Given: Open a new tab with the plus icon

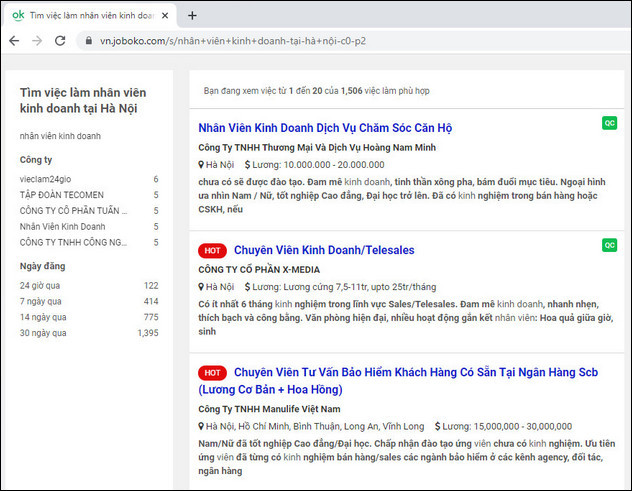Looking at the screenshot, I should pyautogui.click(x=192, y=15).
